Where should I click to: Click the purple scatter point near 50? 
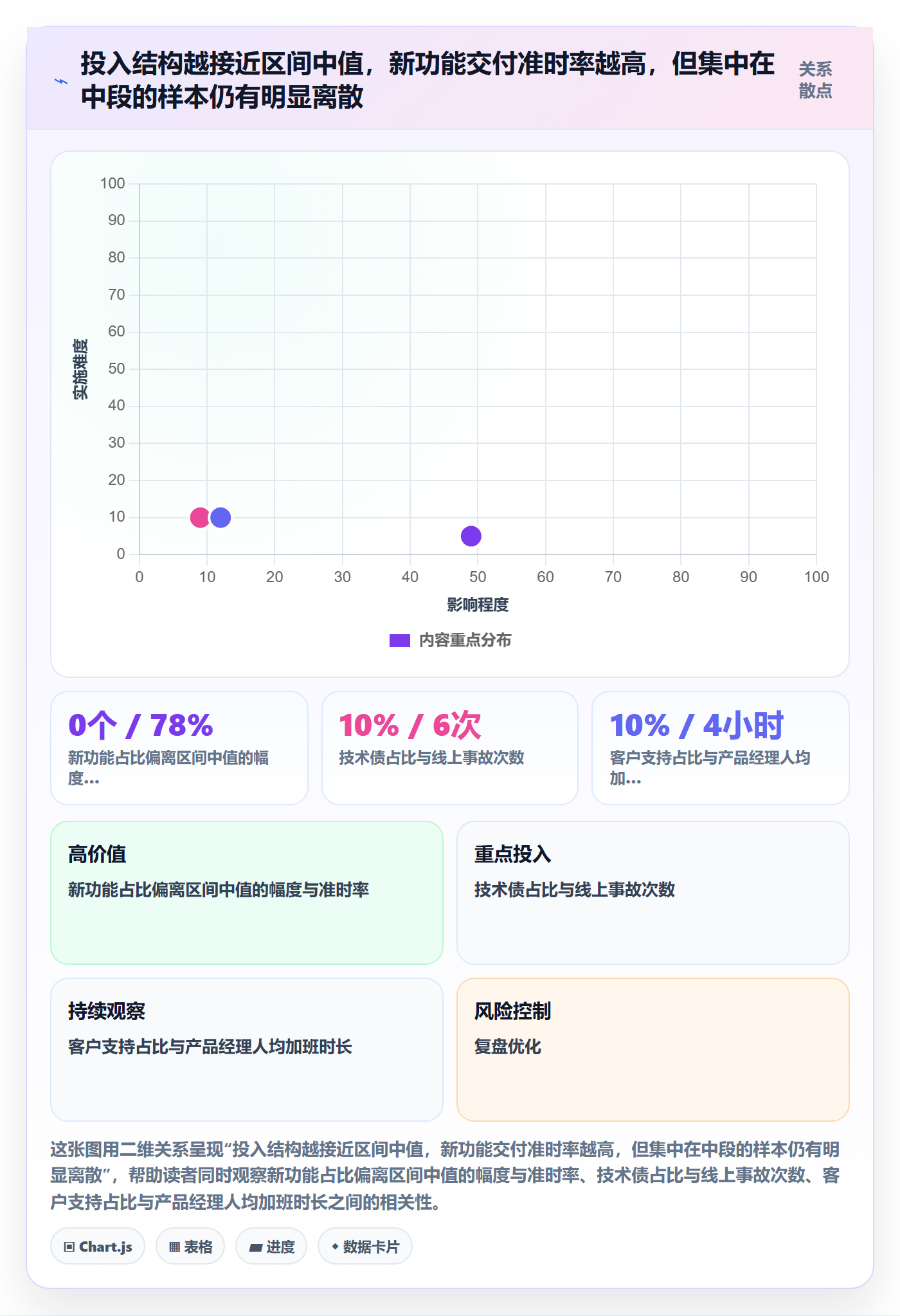[x=471, y=536]
